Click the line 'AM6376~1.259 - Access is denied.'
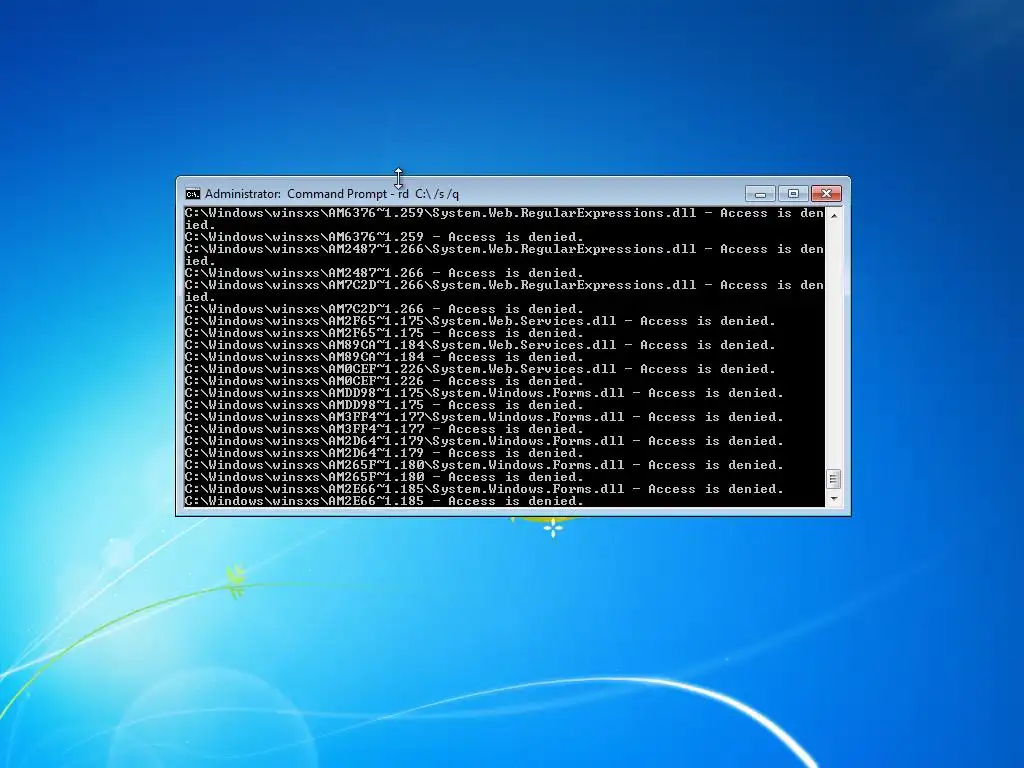Image resolution: width=1024 pixels, height=768 pixels. [384, 237]
